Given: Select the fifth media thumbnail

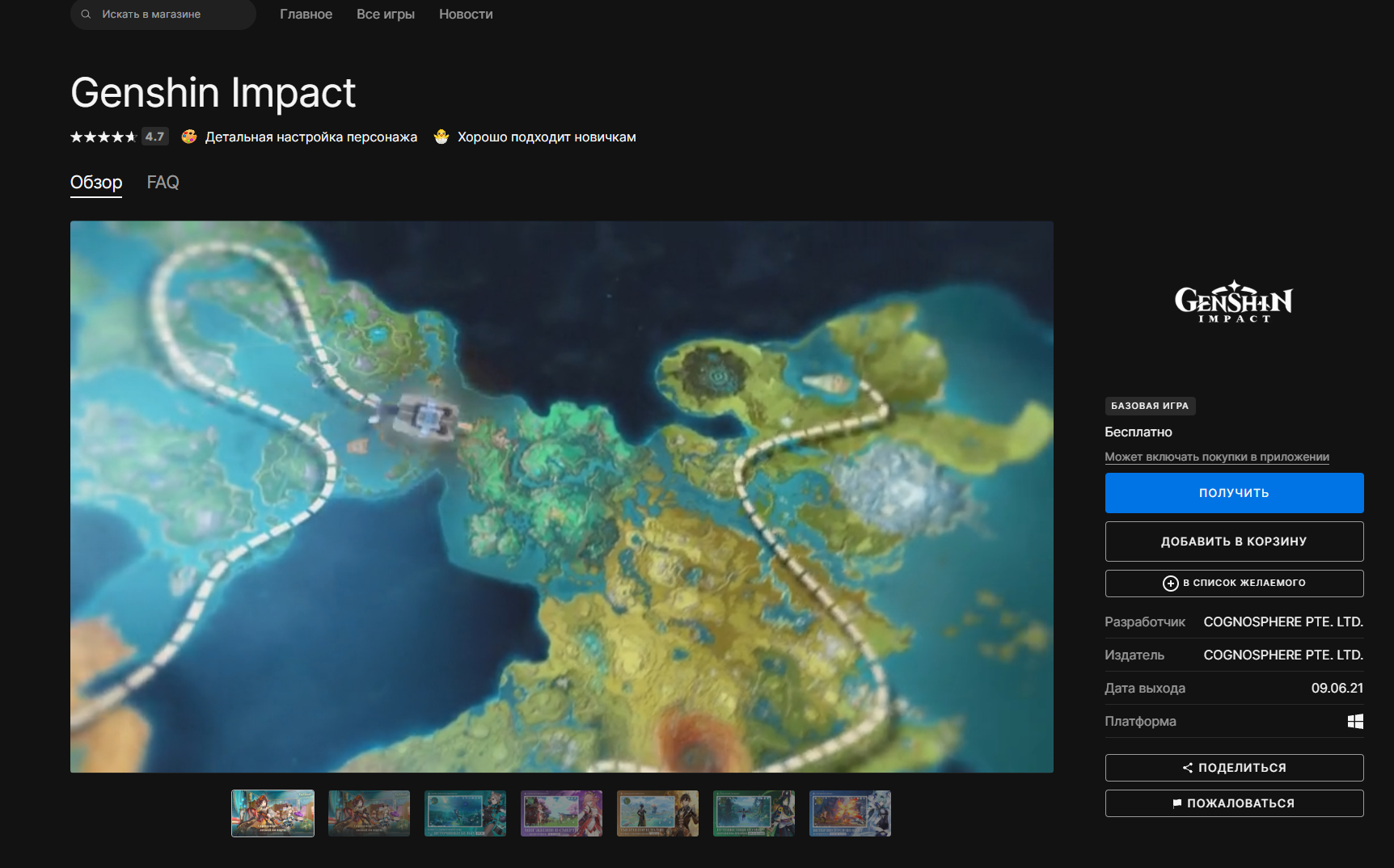Looking at the screenshot, I should tap(658, 813).
